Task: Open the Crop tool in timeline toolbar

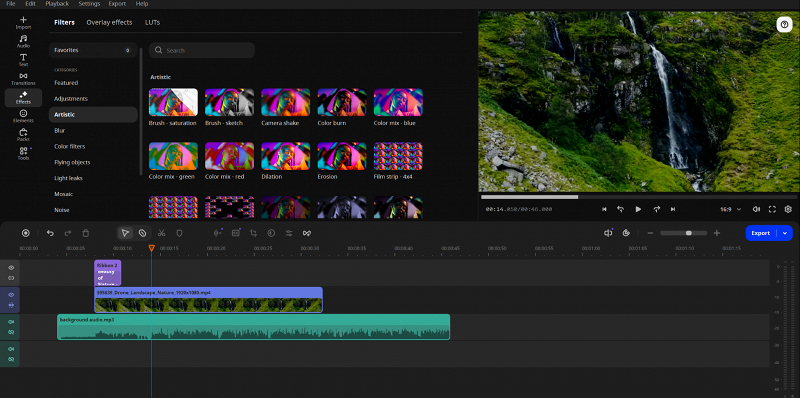Action: pyautogui.click(x=254, y=233)
